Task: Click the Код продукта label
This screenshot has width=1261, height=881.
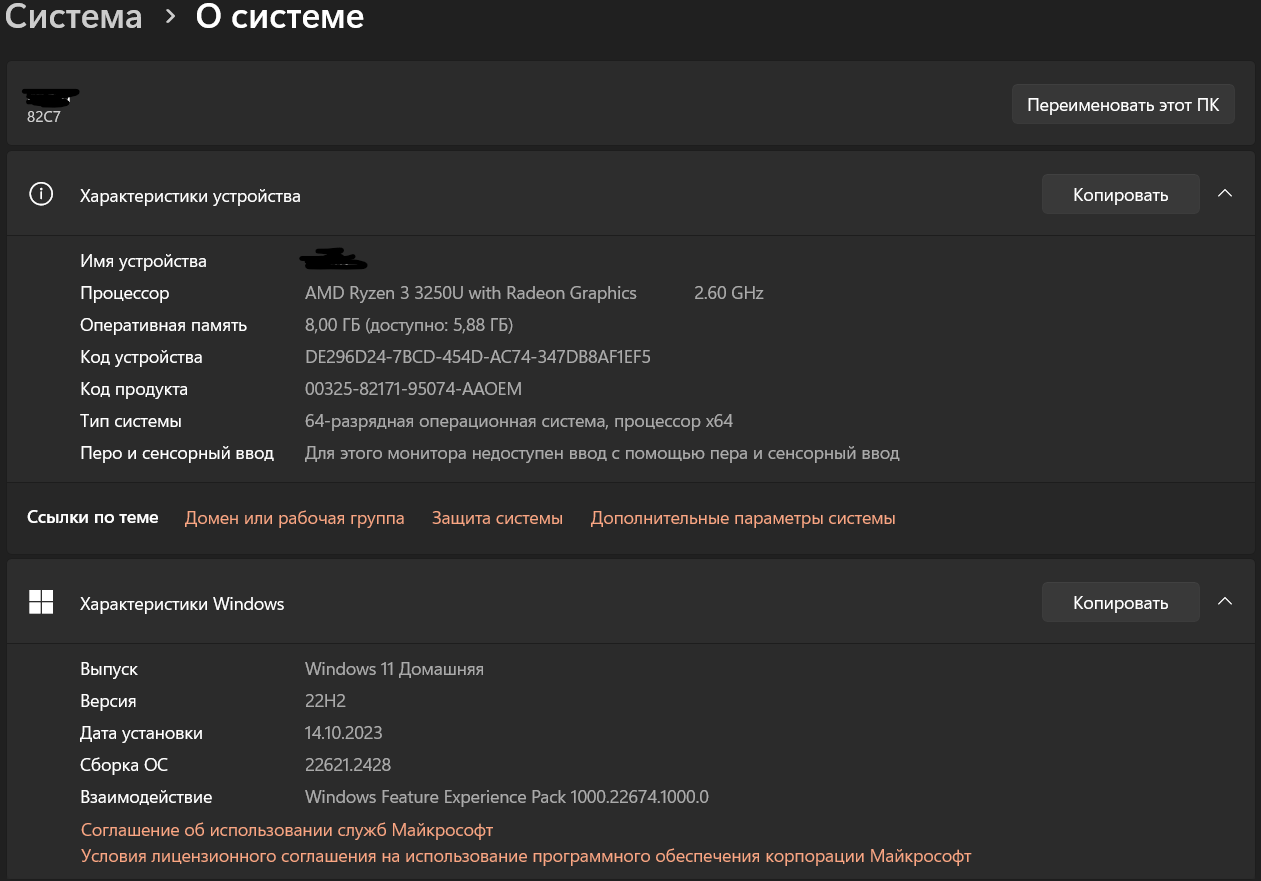Action: tap(134, 389)
